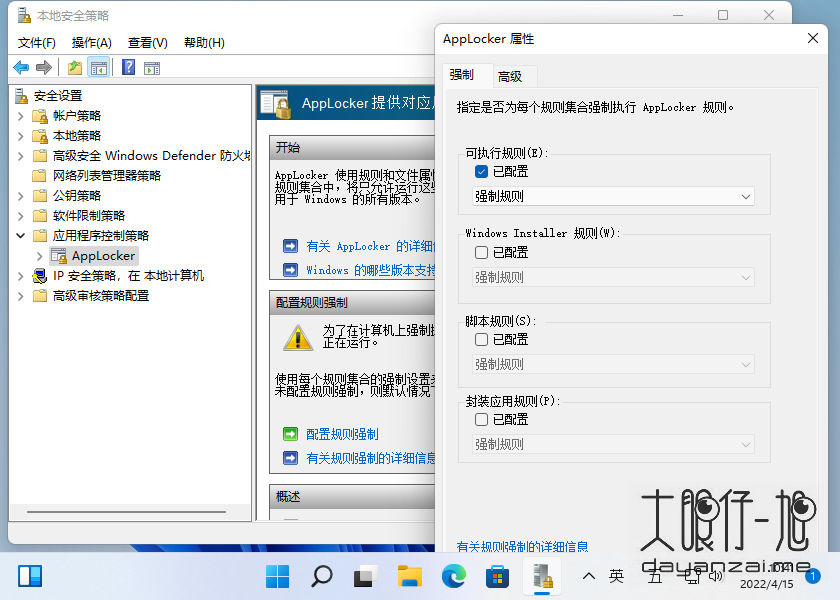
Task: Expand the 帐户策略 tree node
Action: (x=21, y=115)
